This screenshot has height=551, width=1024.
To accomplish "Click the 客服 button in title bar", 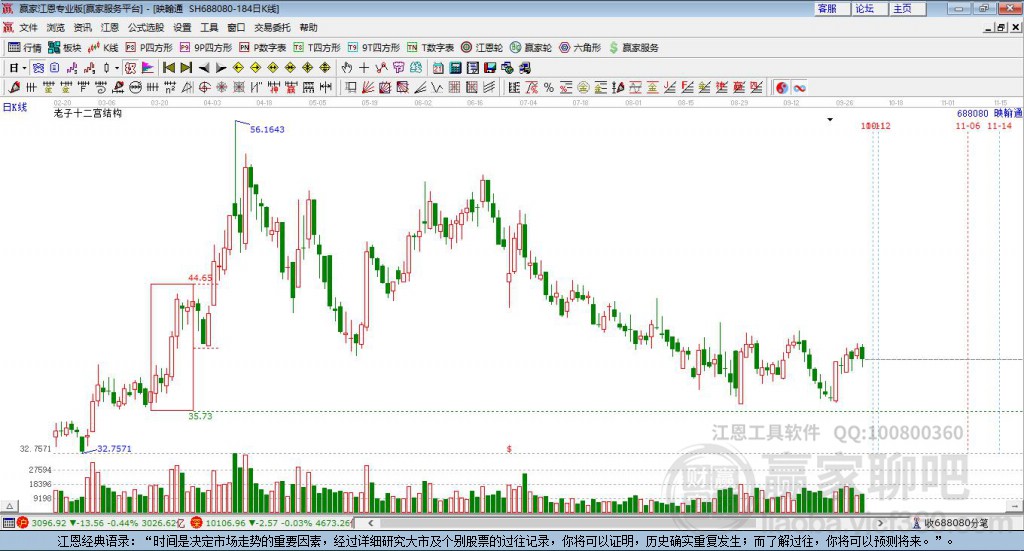I will [x=831, y=8].
